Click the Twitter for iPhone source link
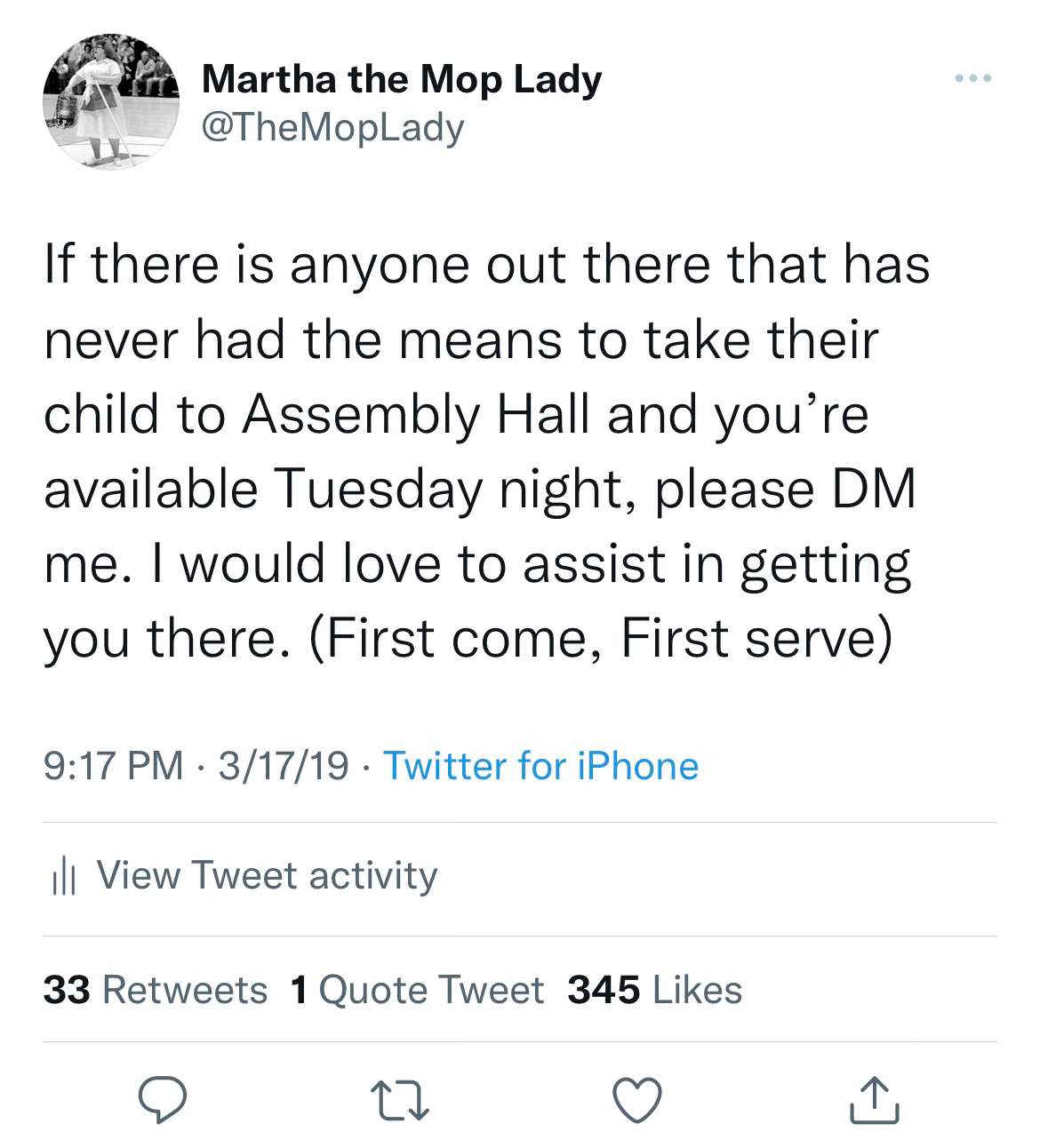 pos(540,766)
